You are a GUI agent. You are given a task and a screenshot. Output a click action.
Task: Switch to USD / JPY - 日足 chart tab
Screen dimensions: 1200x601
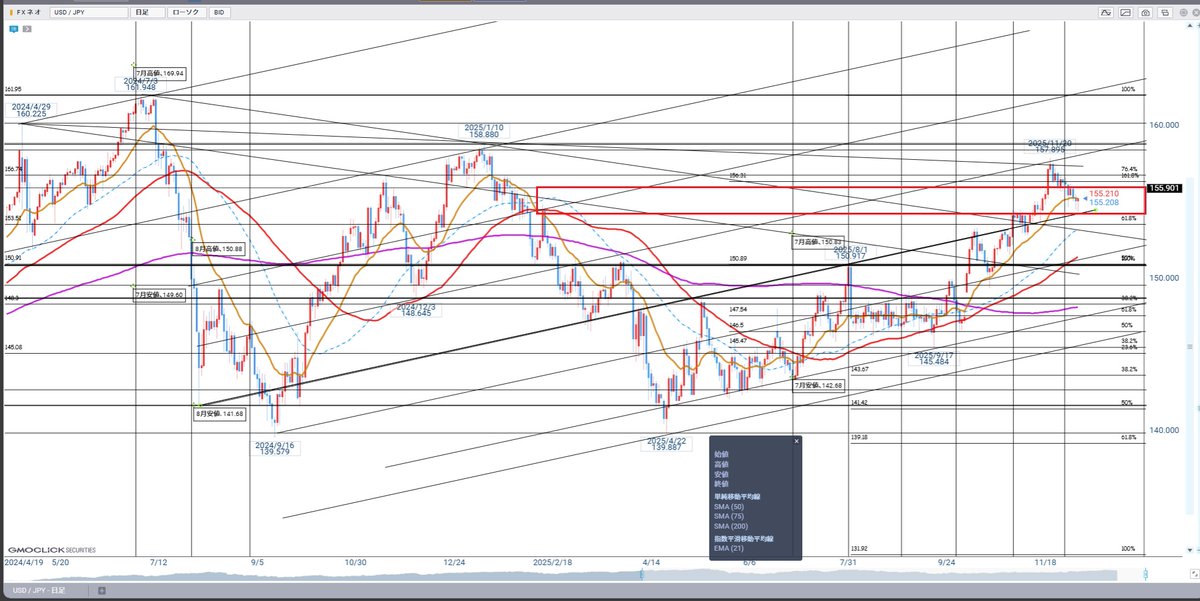pos(48,592)
